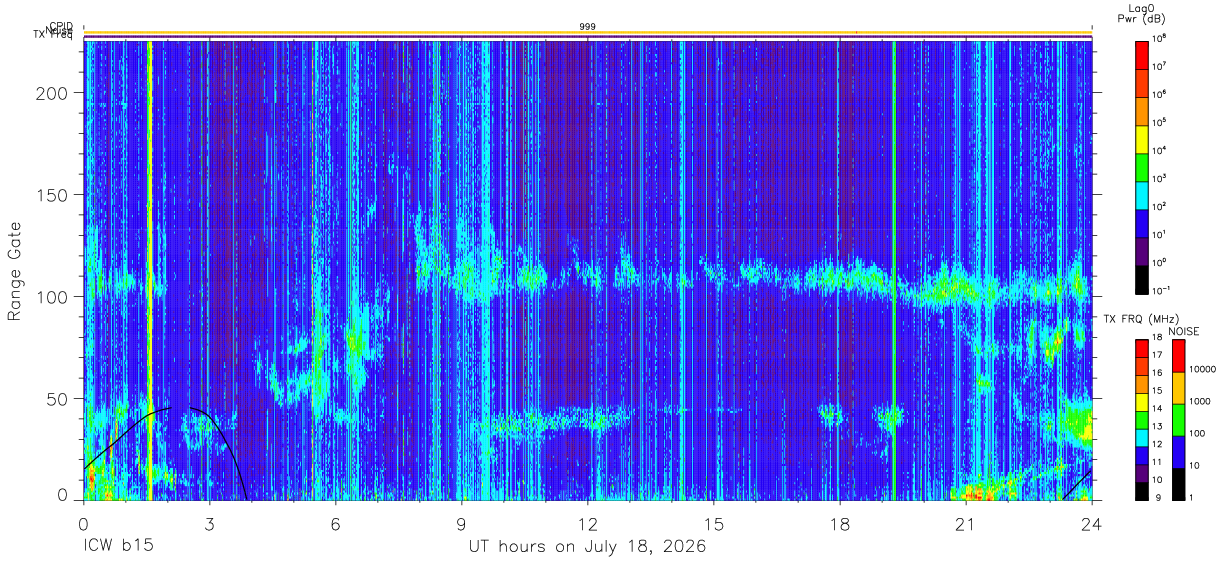Click the UT hours axis '18' tick label

[839, 523]
